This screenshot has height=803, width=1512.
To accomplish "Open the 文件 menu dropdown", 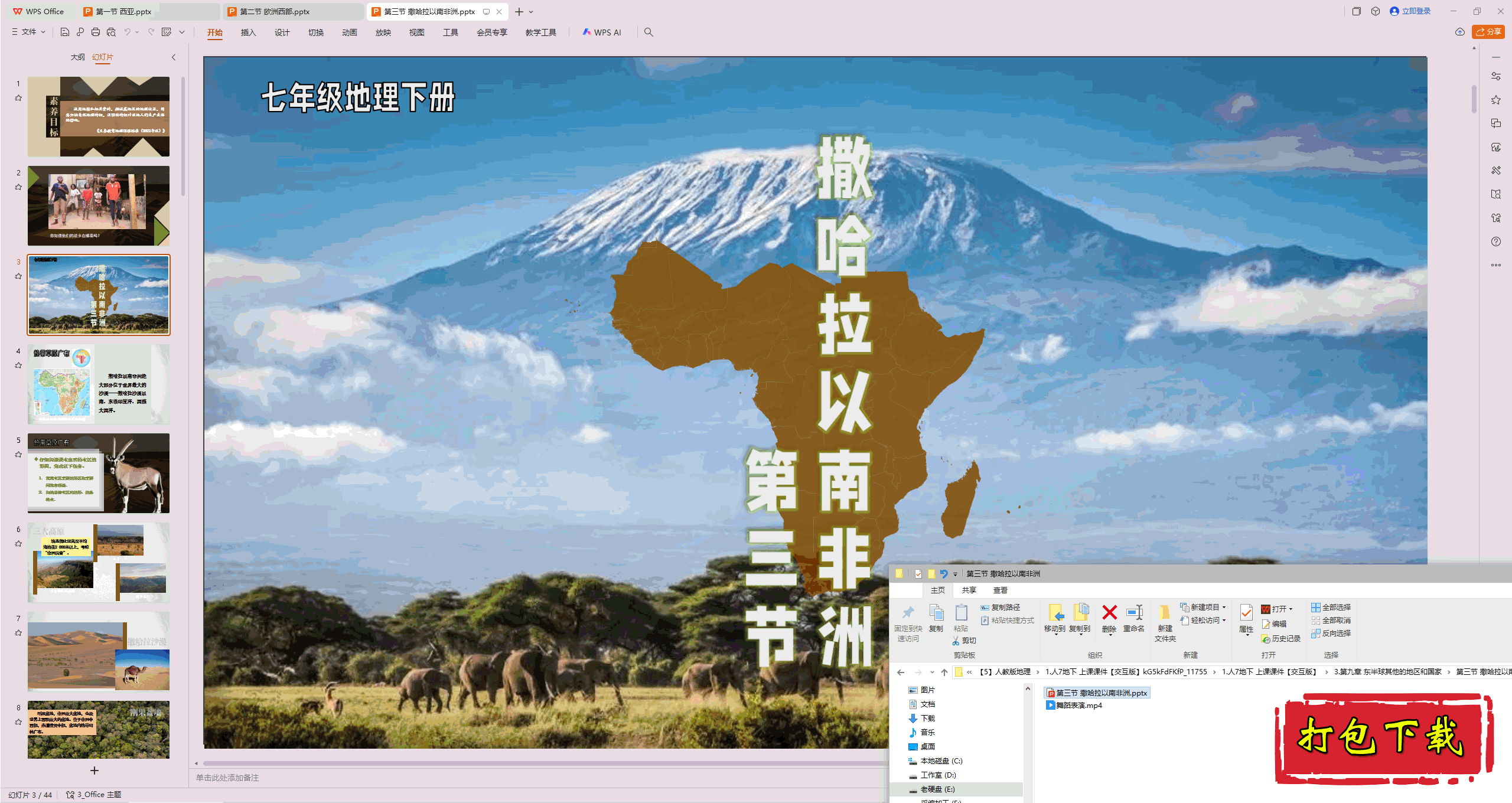I will 28,32.
